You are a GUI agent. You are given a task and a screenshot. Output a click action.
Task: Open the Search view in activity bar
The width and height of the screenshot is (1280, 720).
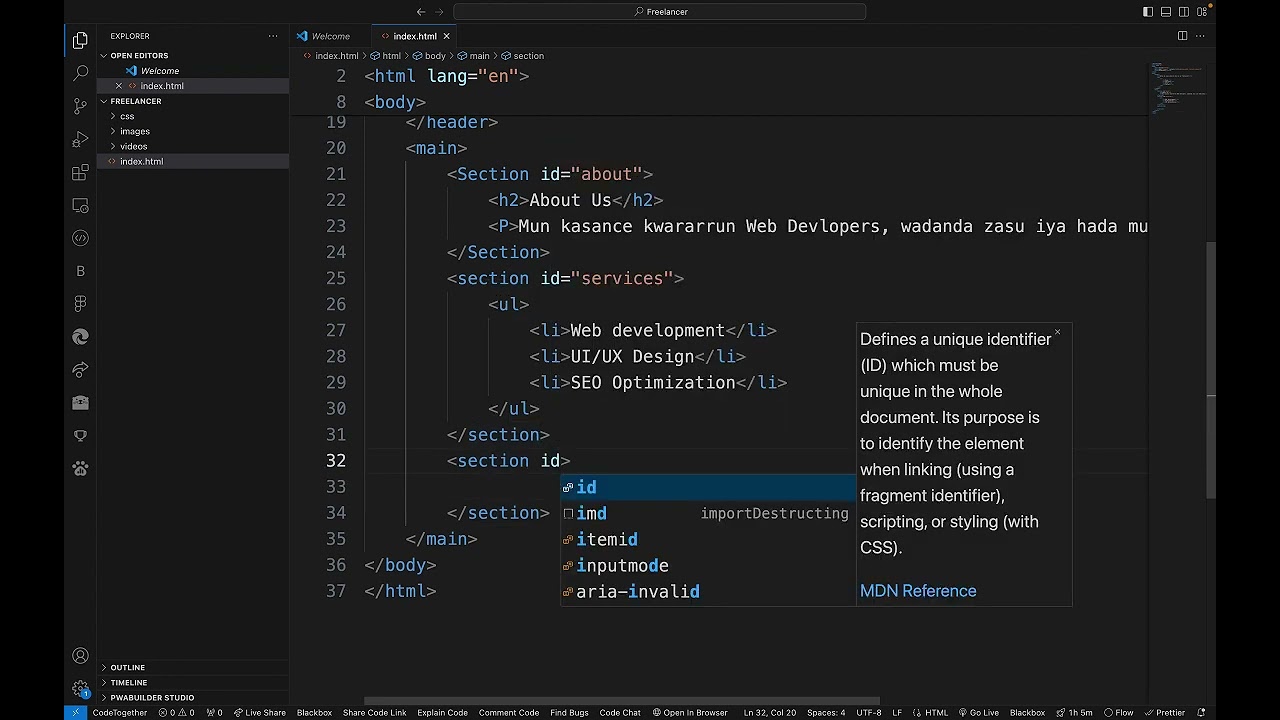click(x=81, y=73)
